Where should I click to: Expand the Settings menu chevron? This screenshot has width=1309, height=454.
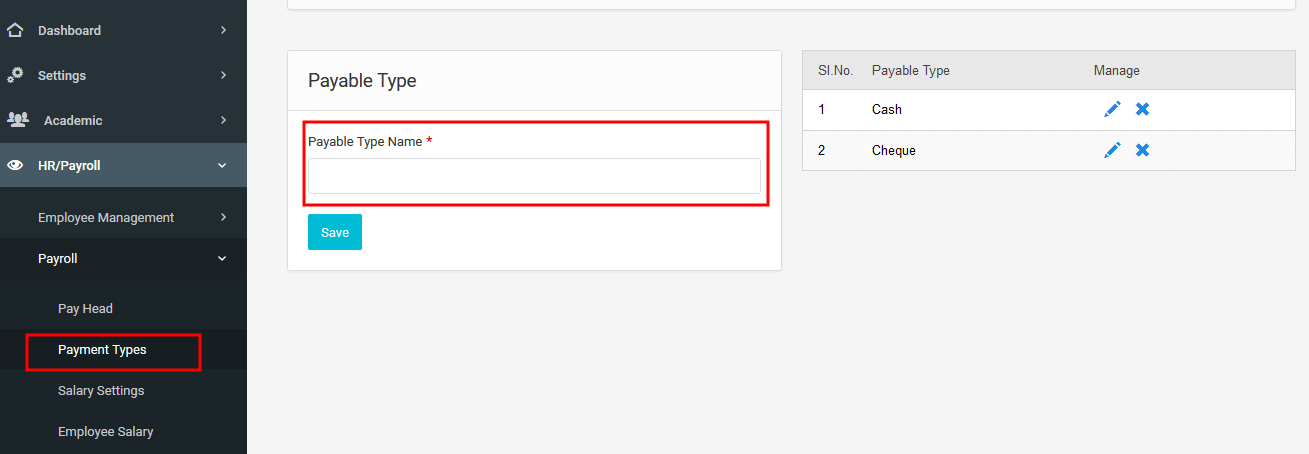click(223, 75)
